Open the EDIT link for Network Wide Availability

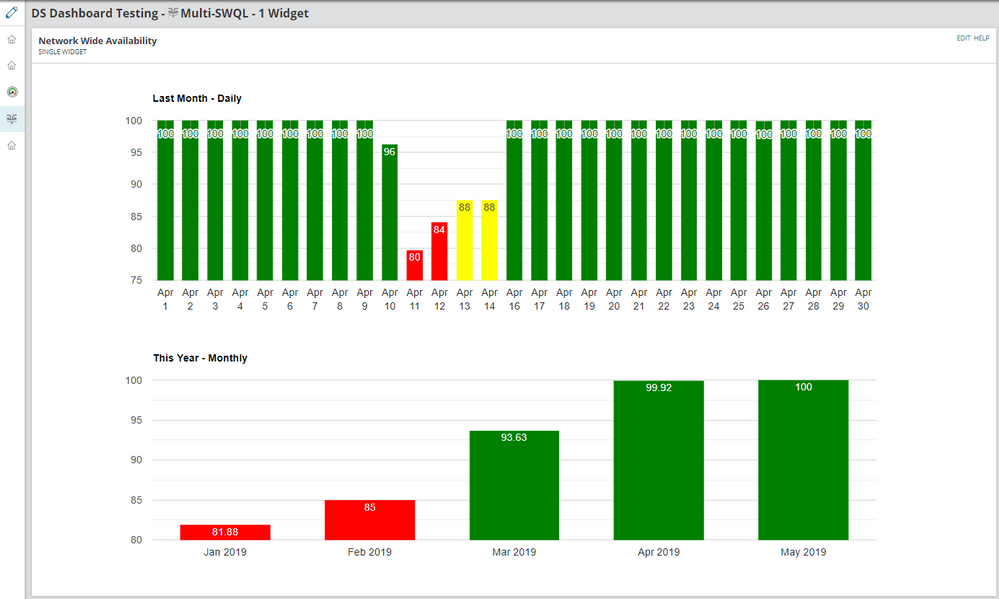pos(966,38)
